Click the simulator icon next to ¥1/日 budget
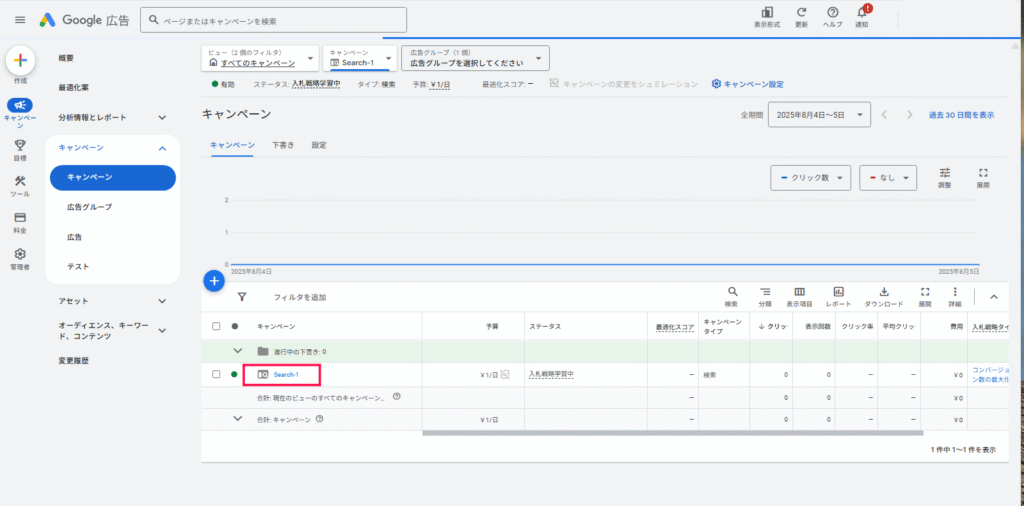This screenshot has width=1024, height=506. click(505, 374)
